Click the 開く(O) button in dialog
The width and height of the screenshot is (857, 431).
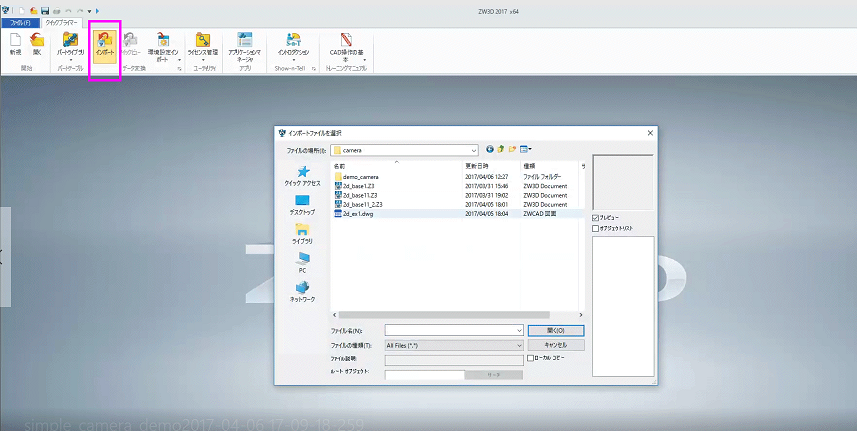click(x=556, y=330)
